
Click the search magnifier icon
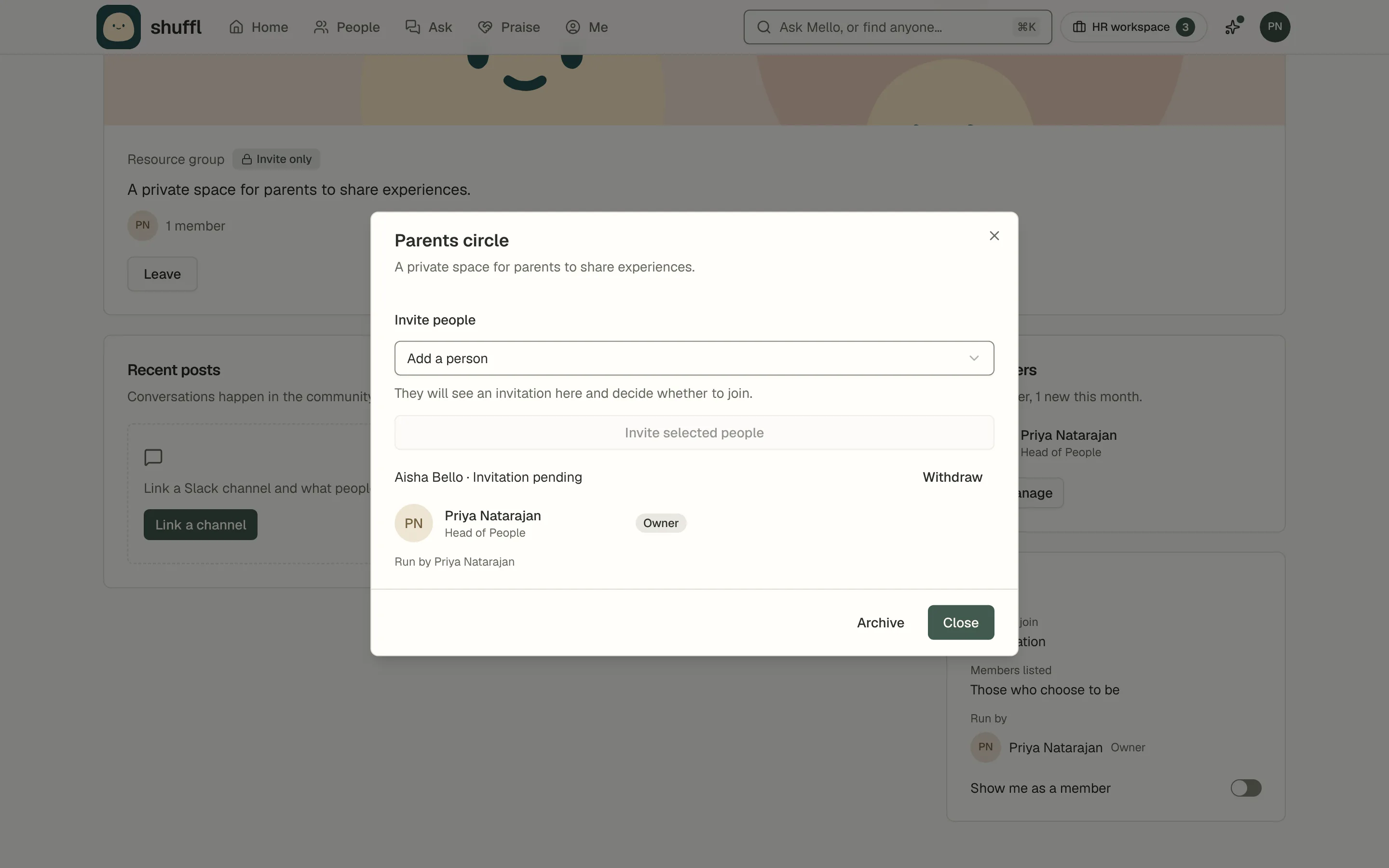pos(763,27)
